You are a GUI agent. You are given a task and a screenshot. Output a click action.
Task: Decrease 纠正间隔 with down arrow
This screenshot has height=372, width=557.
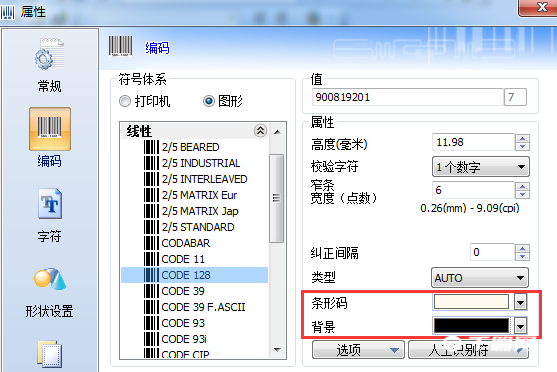[x=522, y=256]
